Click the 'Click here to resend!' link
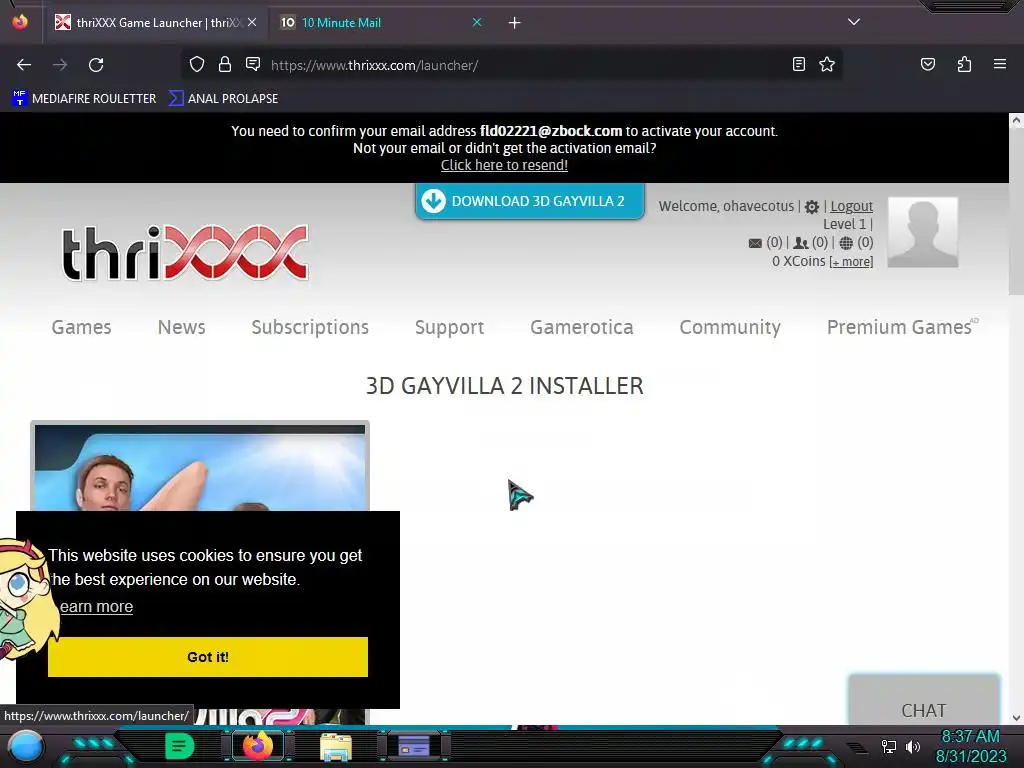1024x768 pixels. [504, 165]
